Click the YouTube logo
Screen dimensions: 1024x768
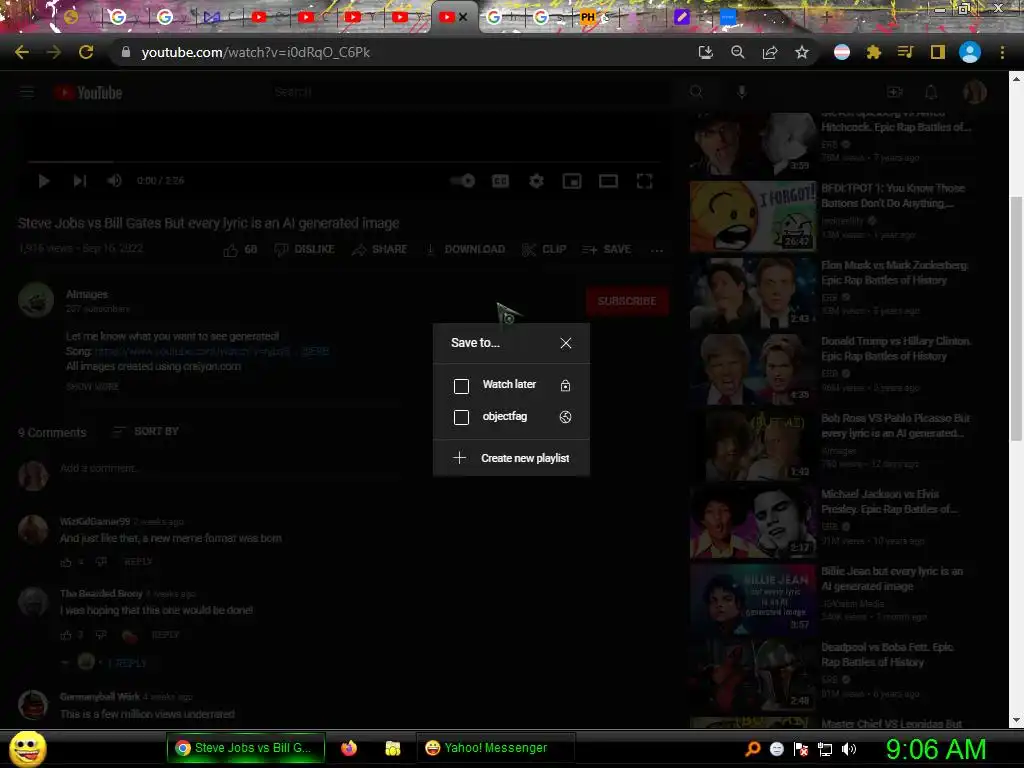click(x=88, y=93)
